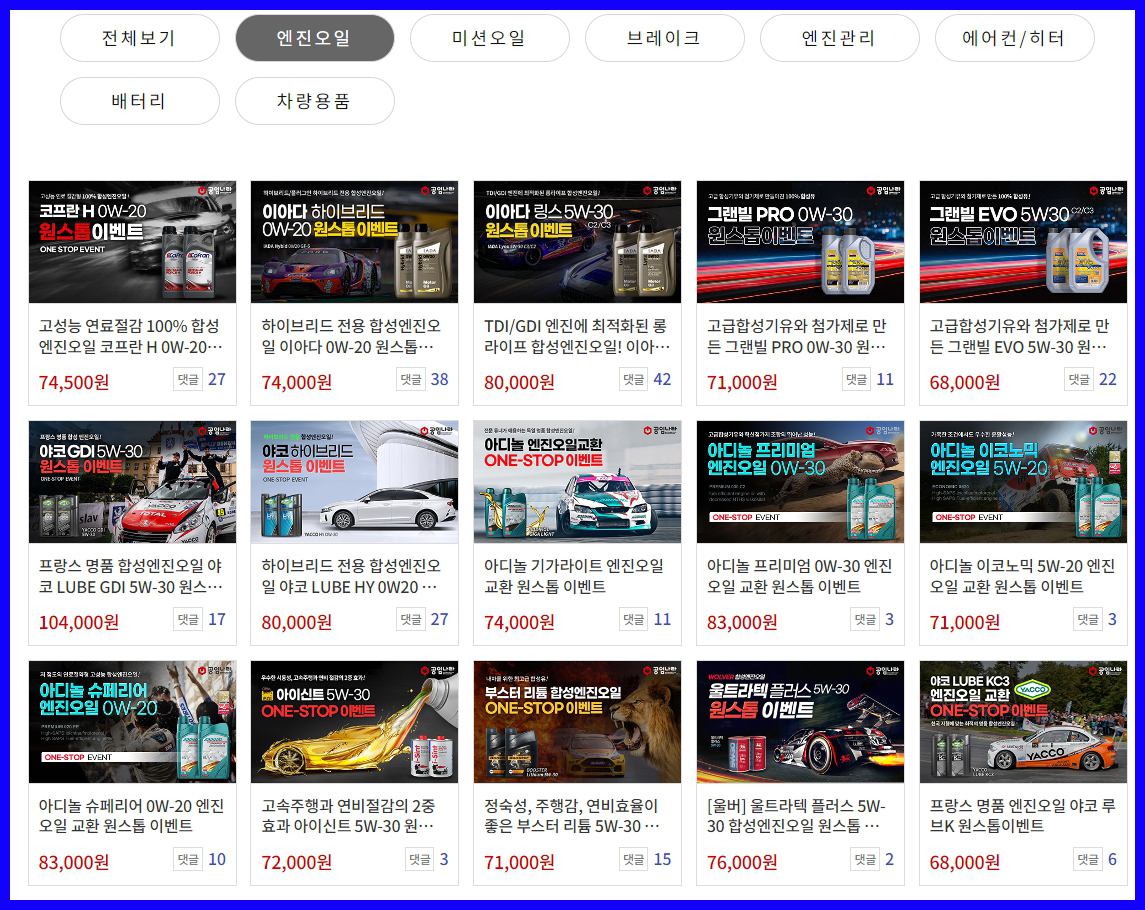Click the TDI/GDI 엔진에 최적화된 title link
1145x910 pixels.
pyautogui.click(x=575, y=336)
